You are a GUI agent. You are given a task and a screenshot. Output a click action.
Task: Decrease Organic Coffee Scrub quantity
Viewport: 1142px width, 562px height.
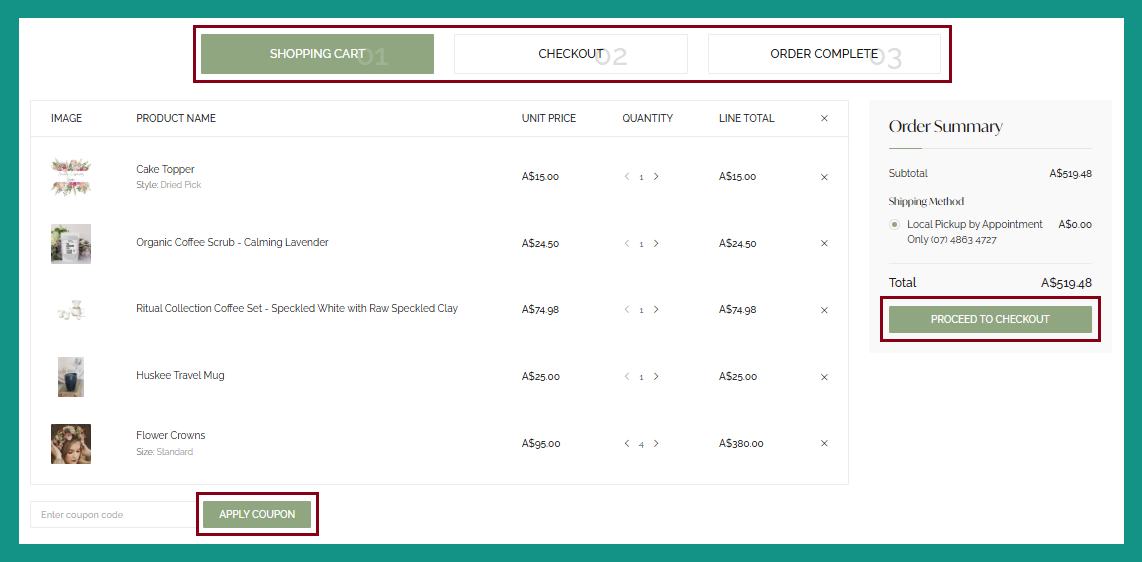pyautogui.click(x=626, y=243)
